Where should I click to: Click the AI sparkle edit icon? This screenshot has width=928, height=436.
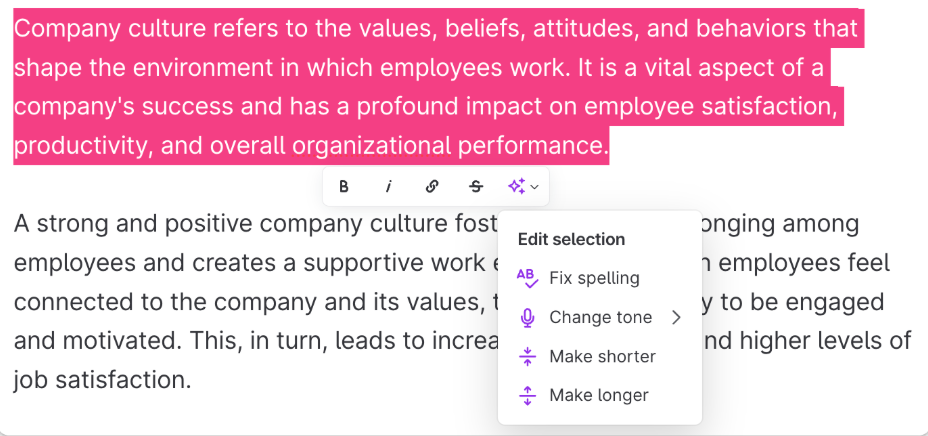tap(516, 186)
